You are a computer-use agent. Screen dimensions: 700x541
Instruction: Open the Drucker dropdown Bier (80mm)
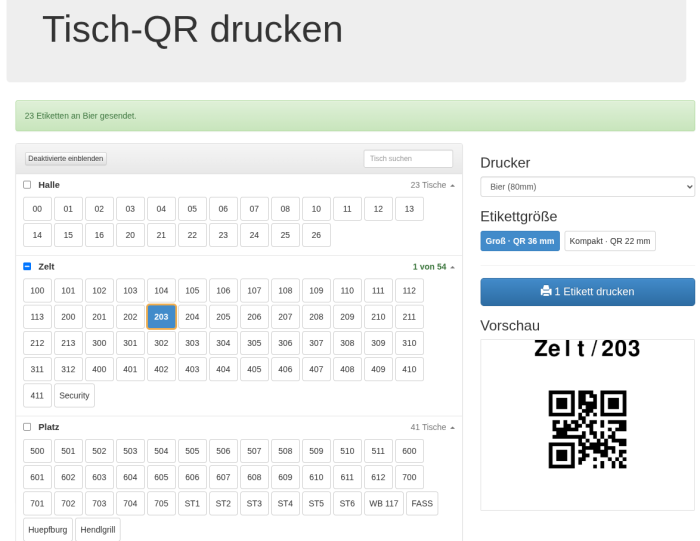[x=588, y=187]
